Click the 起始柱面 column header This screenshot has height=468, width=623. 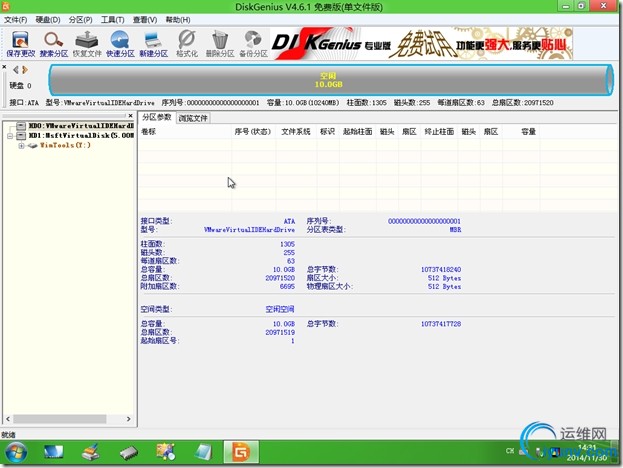point(358,132)
